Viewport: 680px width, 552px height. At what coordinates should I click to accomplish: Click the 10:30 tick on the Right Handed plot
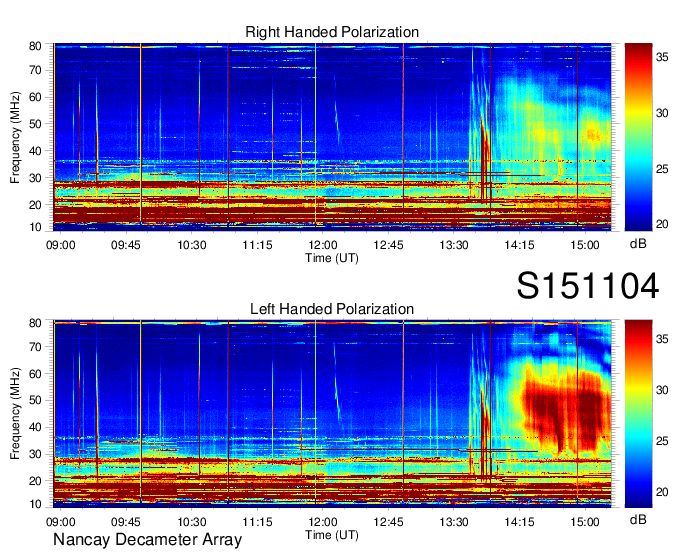coord(192,245)
